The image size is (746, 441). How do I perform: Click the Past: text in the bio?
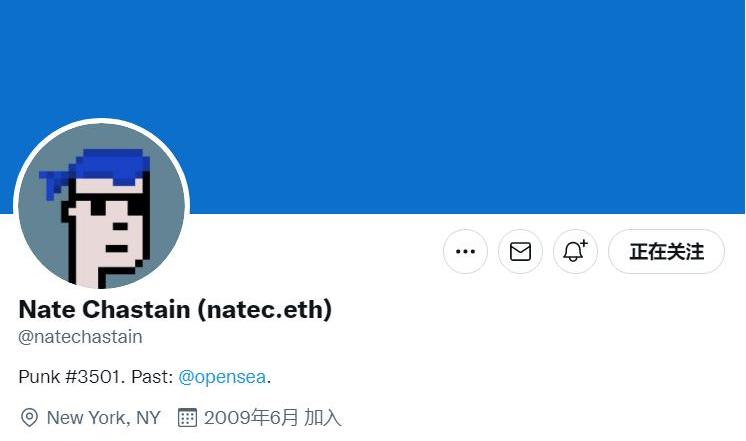tap(152, 377)
